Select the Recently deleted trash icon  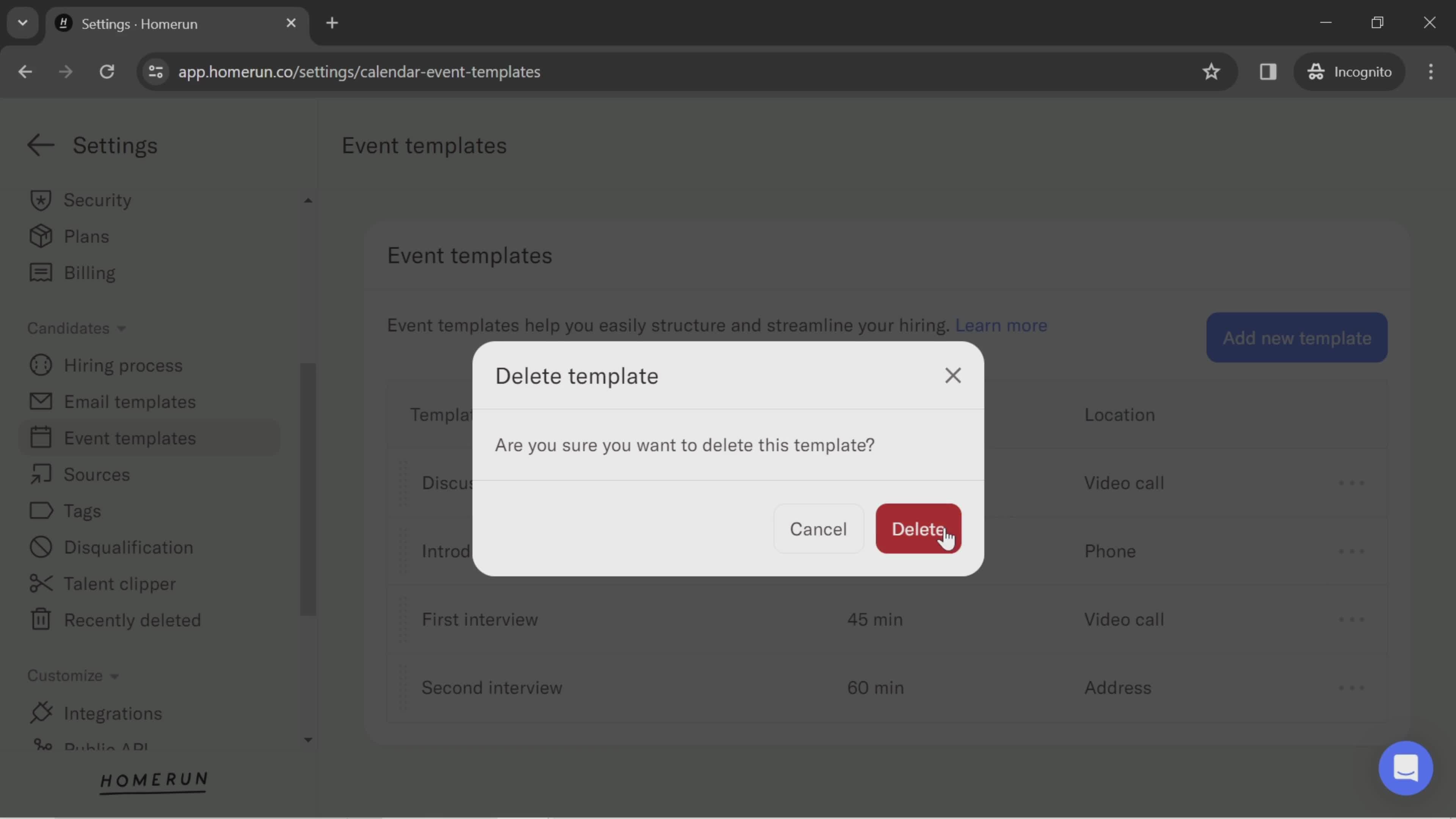click(41, 620)
